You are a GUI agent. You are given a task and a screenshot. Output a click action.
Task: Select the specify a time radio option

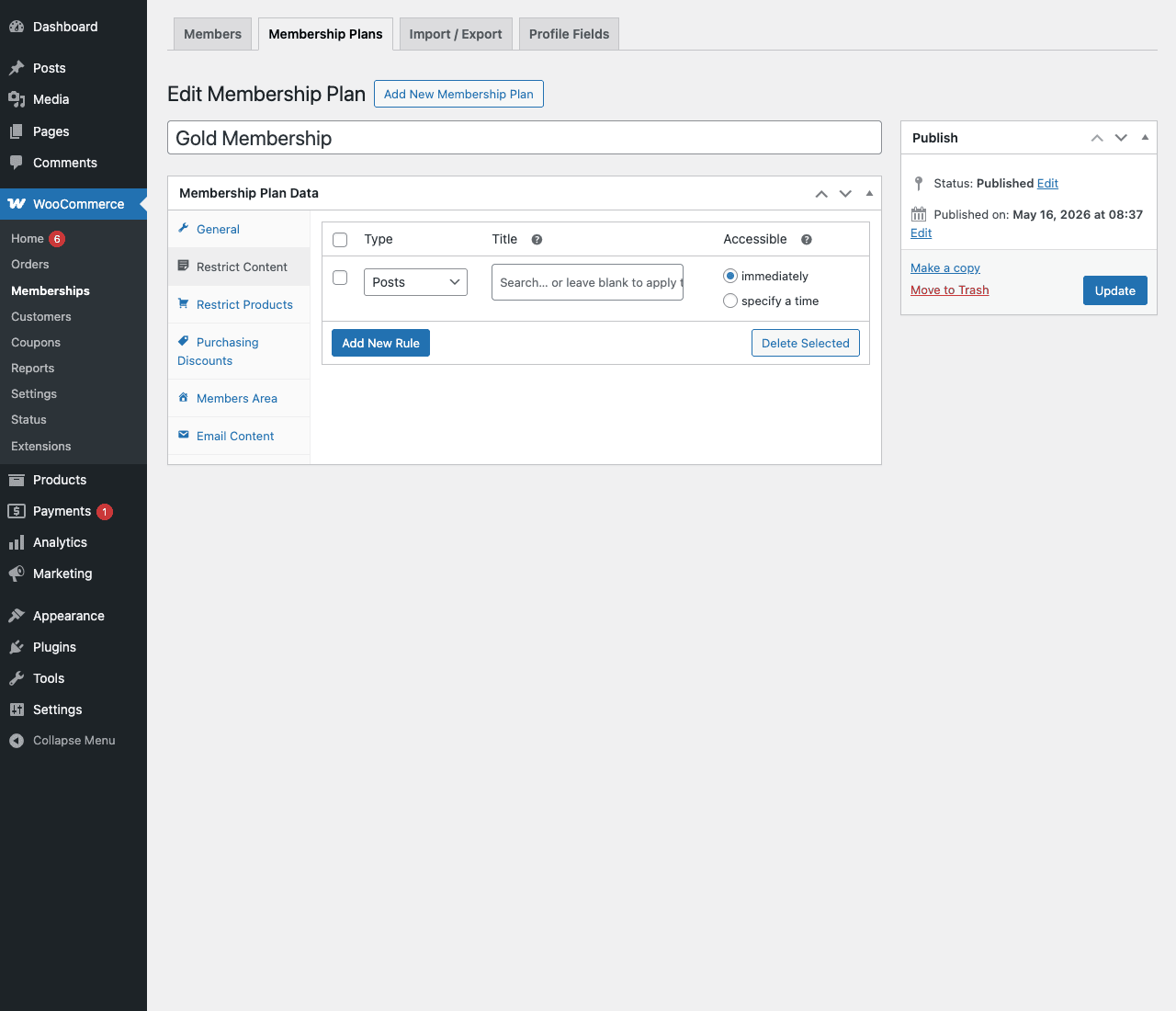(x=730, y=301)
